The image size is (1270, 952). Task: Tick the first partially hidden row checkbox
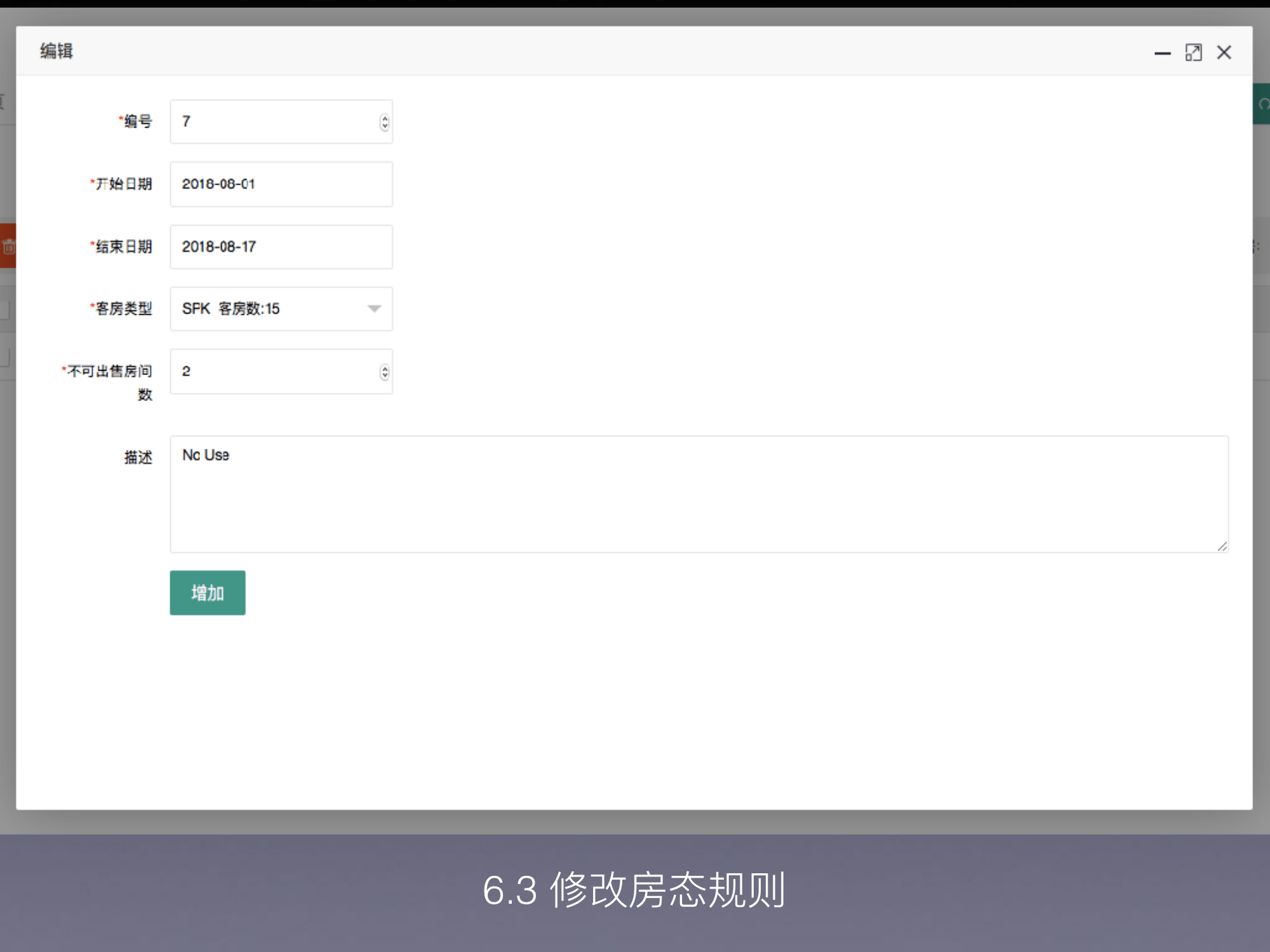[4, 311]
